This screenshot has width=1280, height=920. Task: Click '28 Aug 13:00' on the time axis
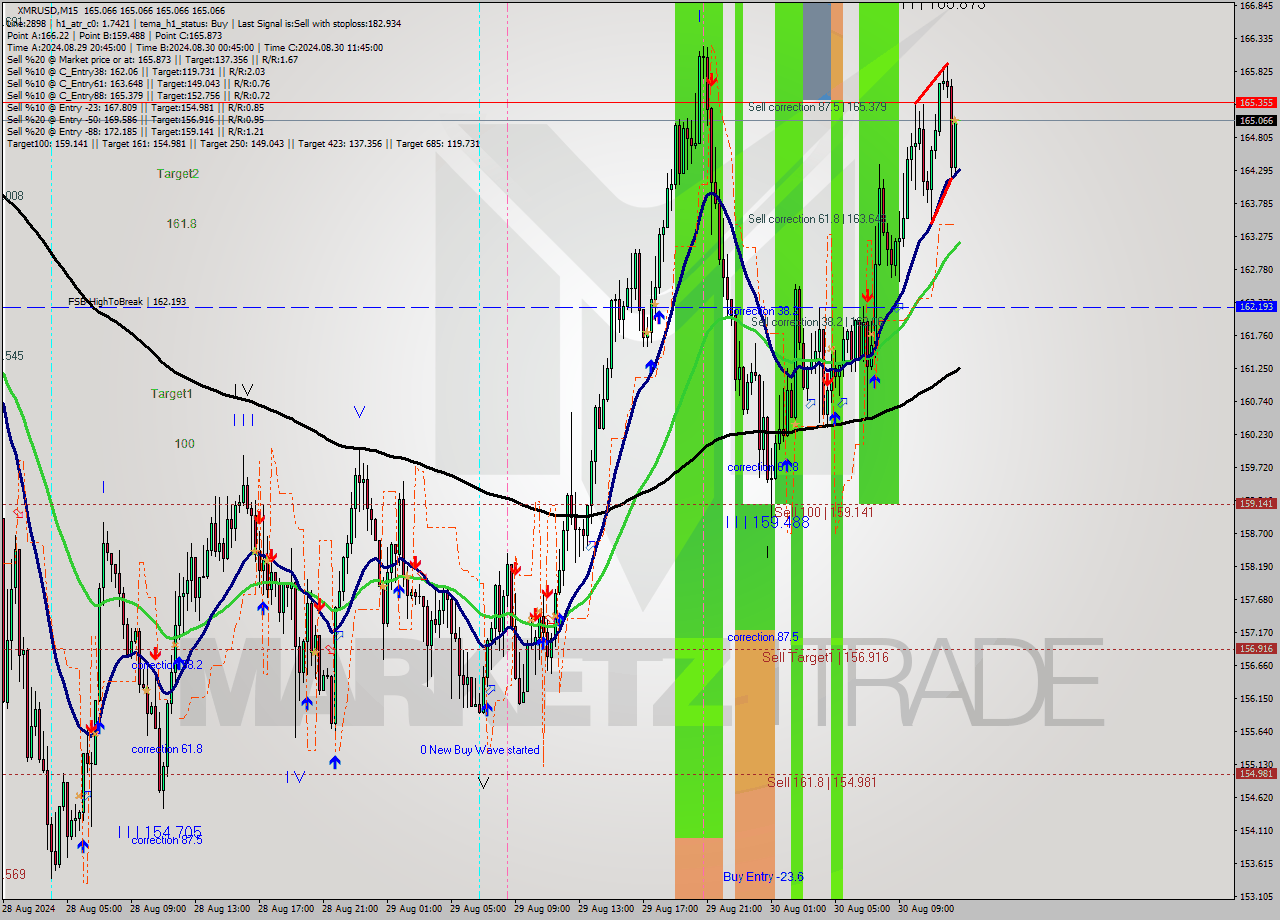point(222,910)
